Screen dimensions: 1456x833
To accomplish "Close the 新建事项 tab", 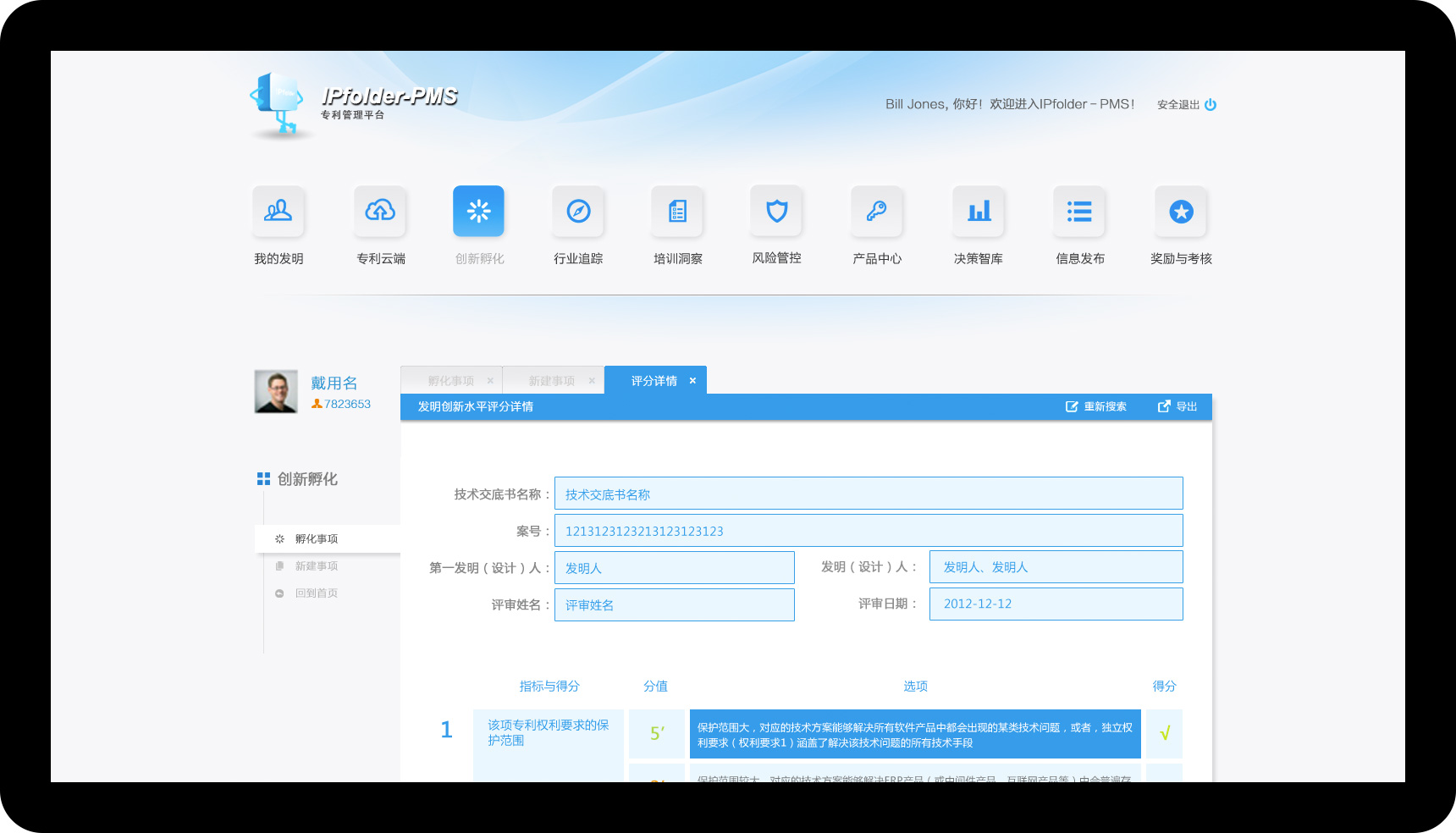I will [x=592, y=381].
